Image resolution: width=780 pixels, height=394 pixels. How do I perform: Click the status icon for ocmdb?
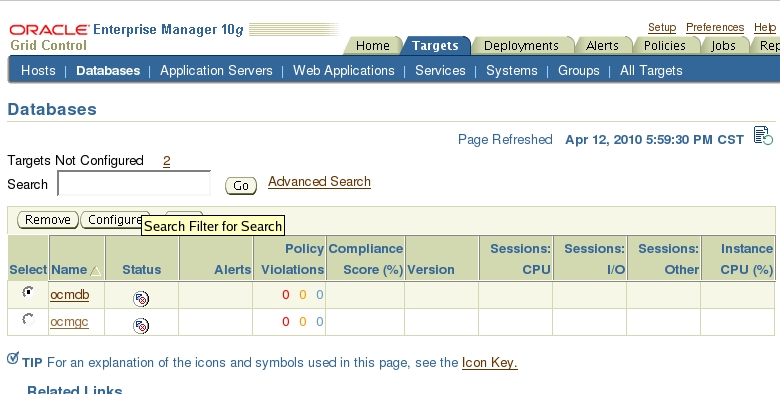141,298
